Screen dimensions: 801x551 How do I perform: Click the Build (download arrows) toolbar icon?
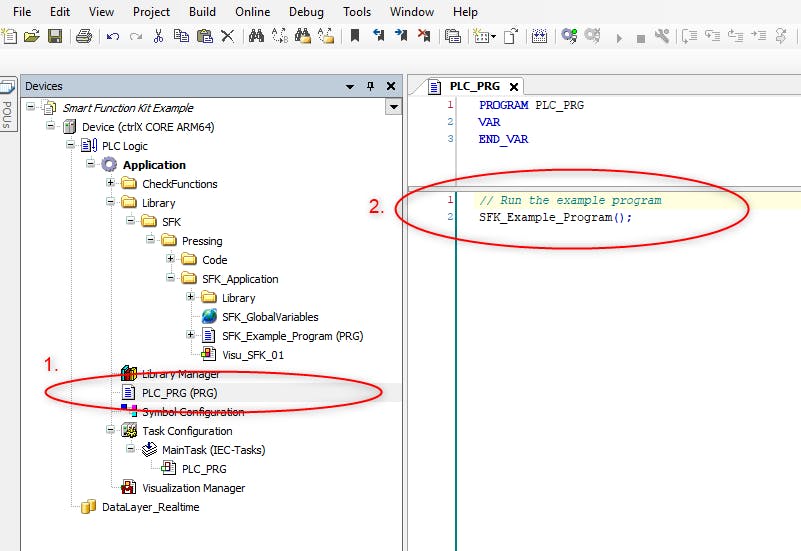539,36
